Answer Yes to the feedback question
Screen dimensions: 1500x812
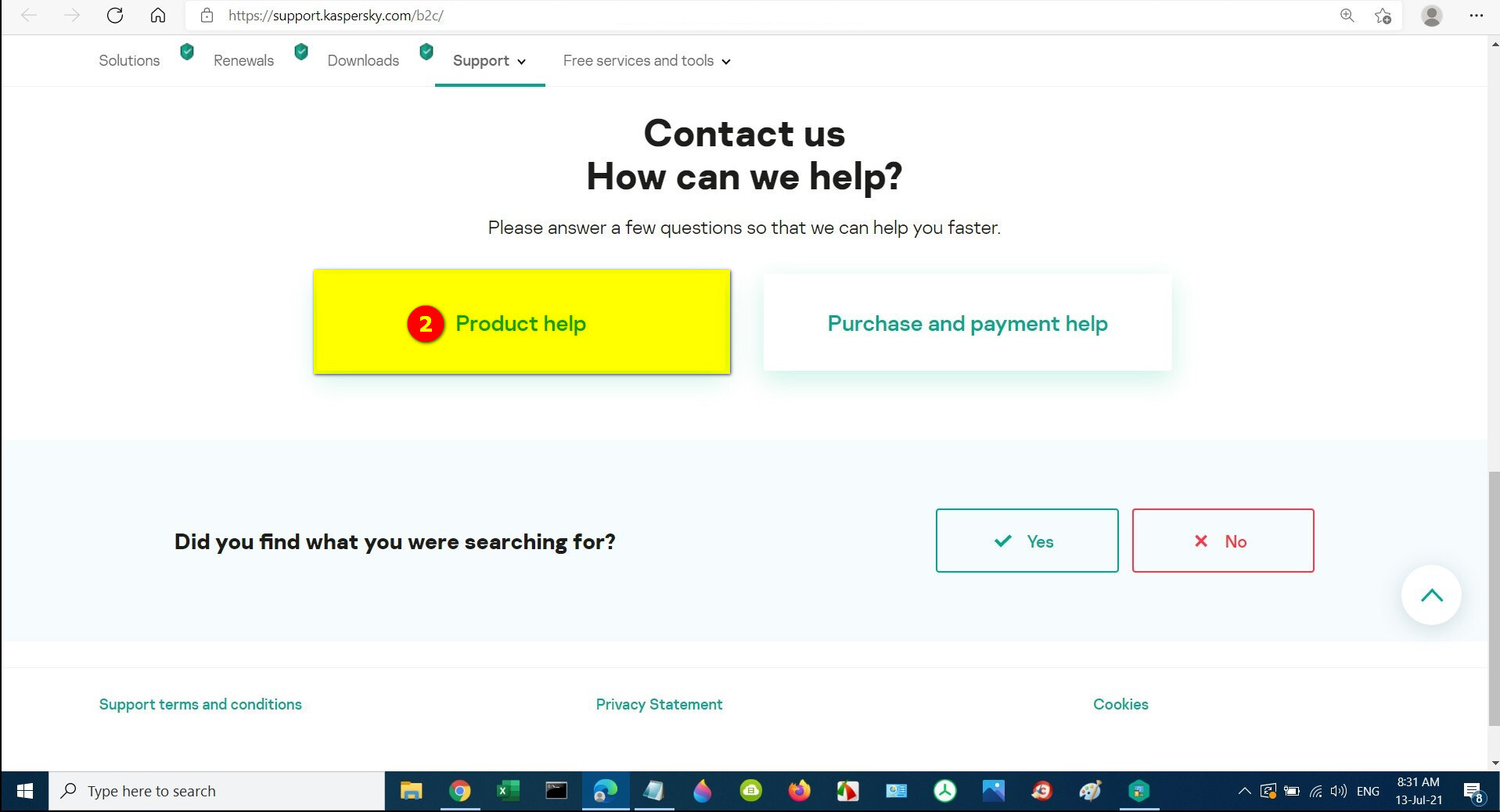click(x=1027, y=541)
